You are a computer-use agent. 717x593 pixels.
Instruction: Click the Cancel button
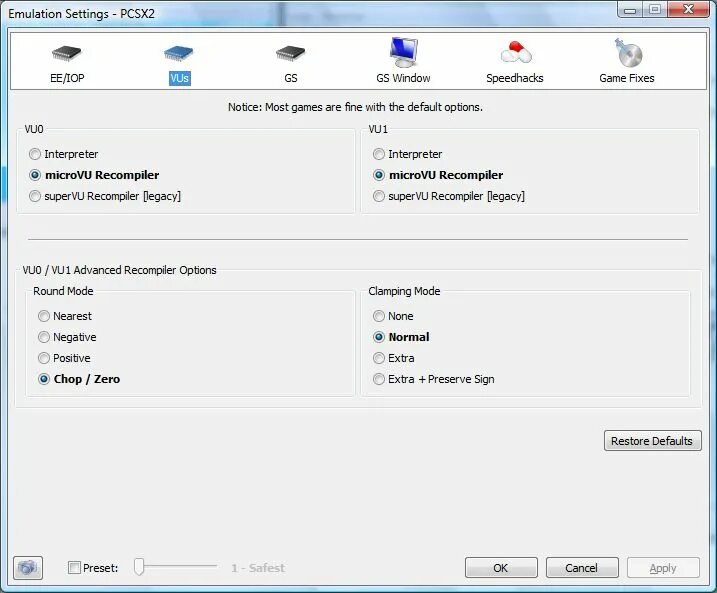point(582,568)
